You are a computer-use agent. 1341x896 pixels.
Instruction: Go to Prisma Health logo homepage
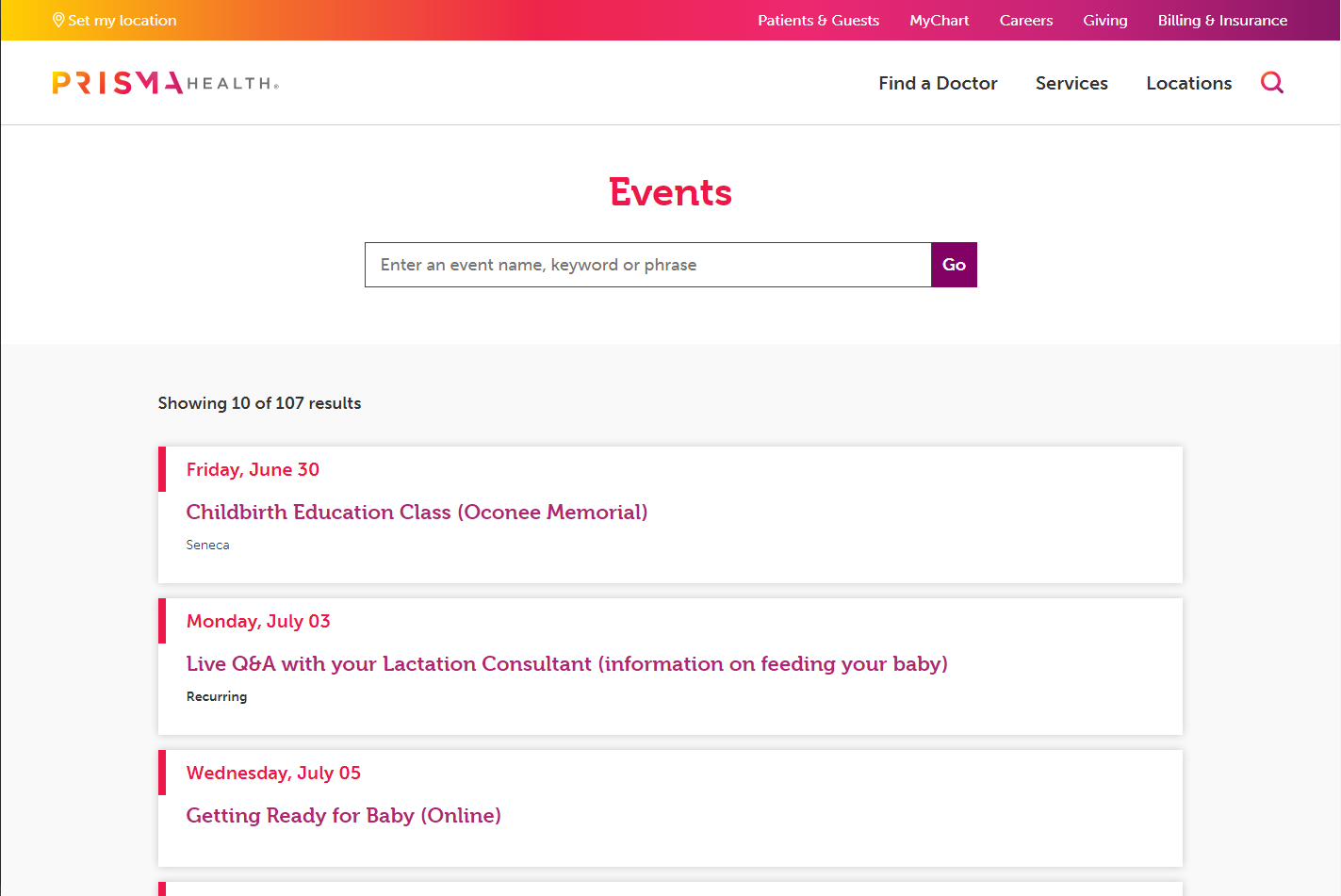click(166, 83)
